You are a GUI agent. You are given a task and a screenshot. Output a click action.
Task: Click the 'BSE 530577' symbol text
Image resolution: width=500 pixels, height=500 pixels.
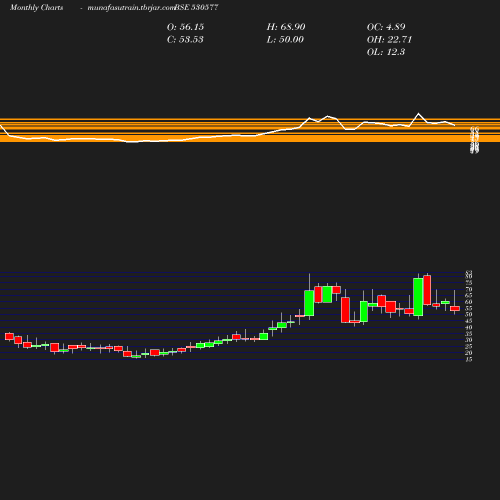pyautogui.click(x=196, y=7)
